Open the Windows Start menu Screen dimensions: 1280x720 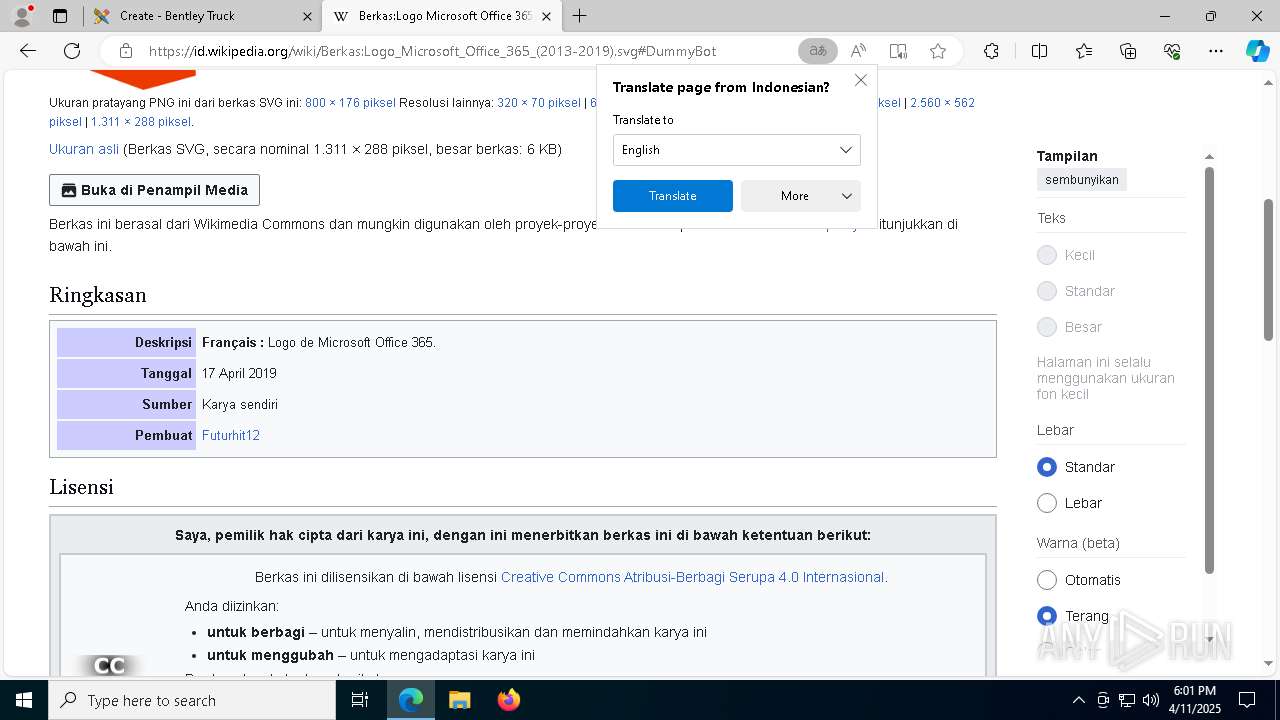(23, 700)
